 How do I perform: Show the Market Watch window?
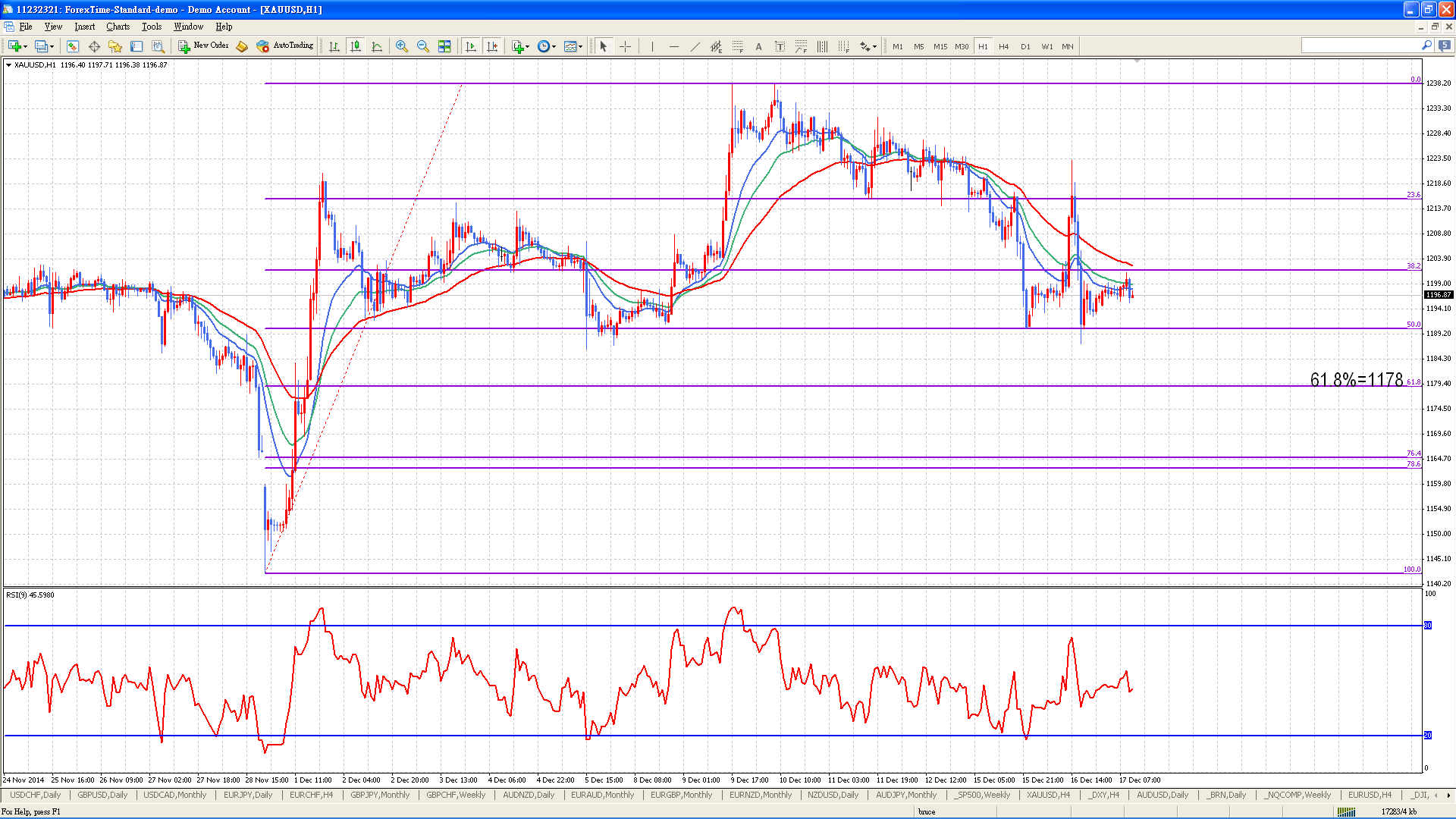click(x=73, y=46)
